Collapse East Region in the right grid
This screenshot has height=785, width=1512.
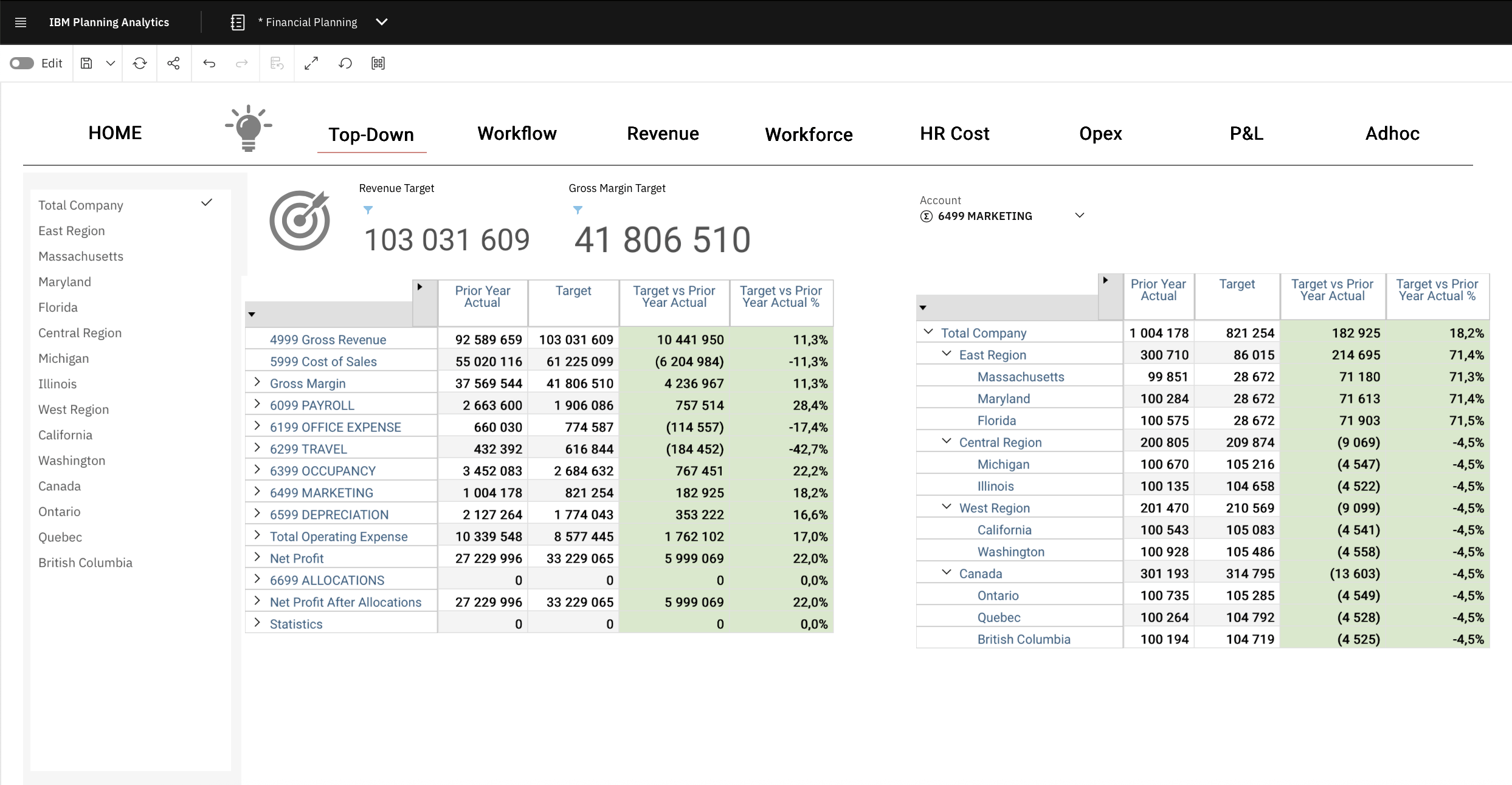pyautogui.click(x=947, y=354)
